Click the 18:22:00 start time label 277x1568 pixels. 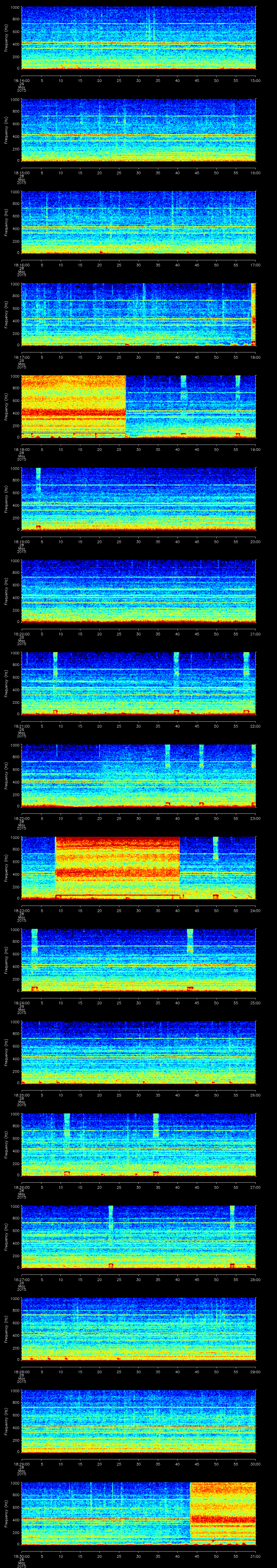click(x=21, y=818)
